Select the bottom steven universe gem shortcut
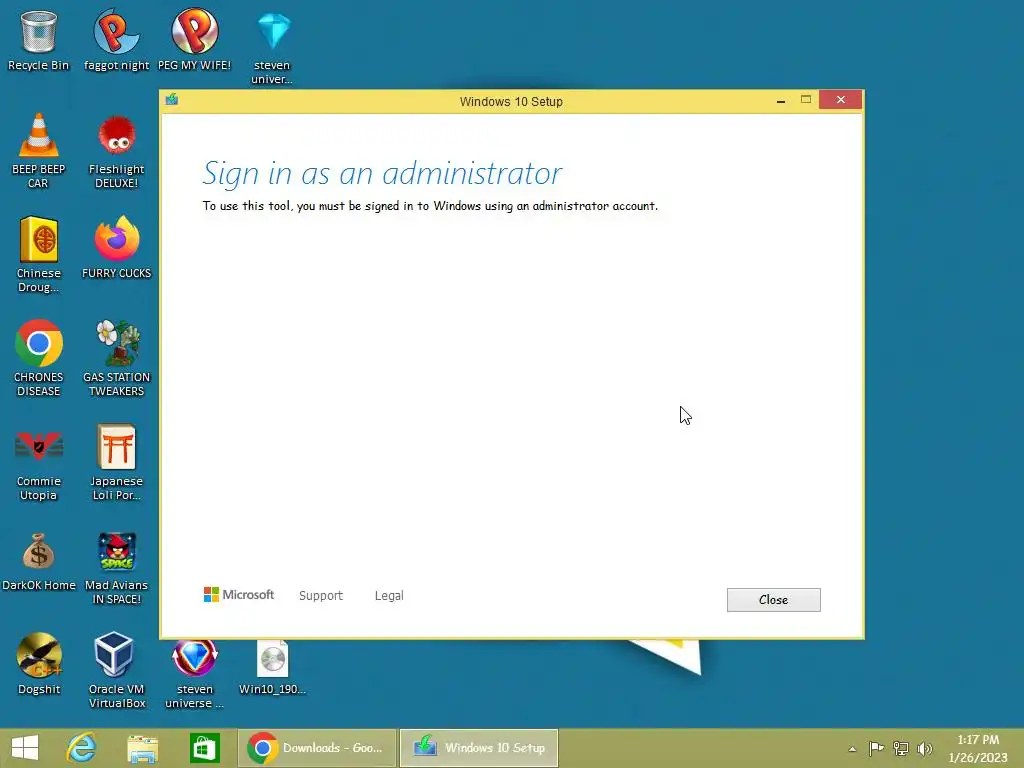This screenshot has width=1024, height=768. (194, 673)
